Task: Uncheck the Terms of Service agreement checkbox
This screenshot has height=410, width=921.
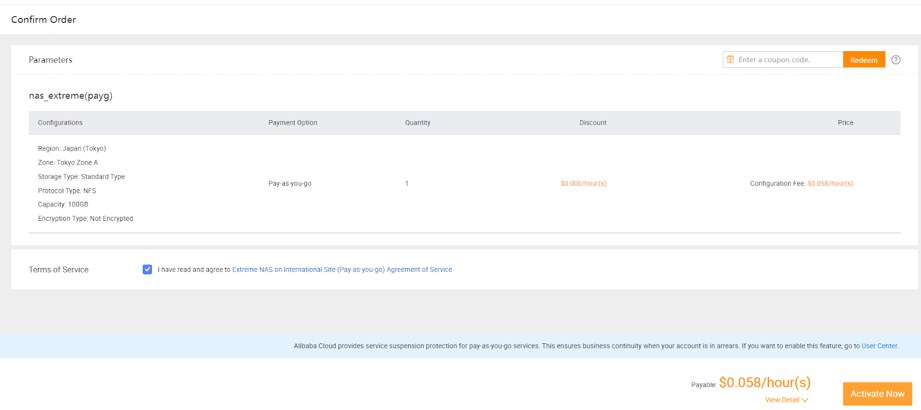Action: click(x=147, y=270)
